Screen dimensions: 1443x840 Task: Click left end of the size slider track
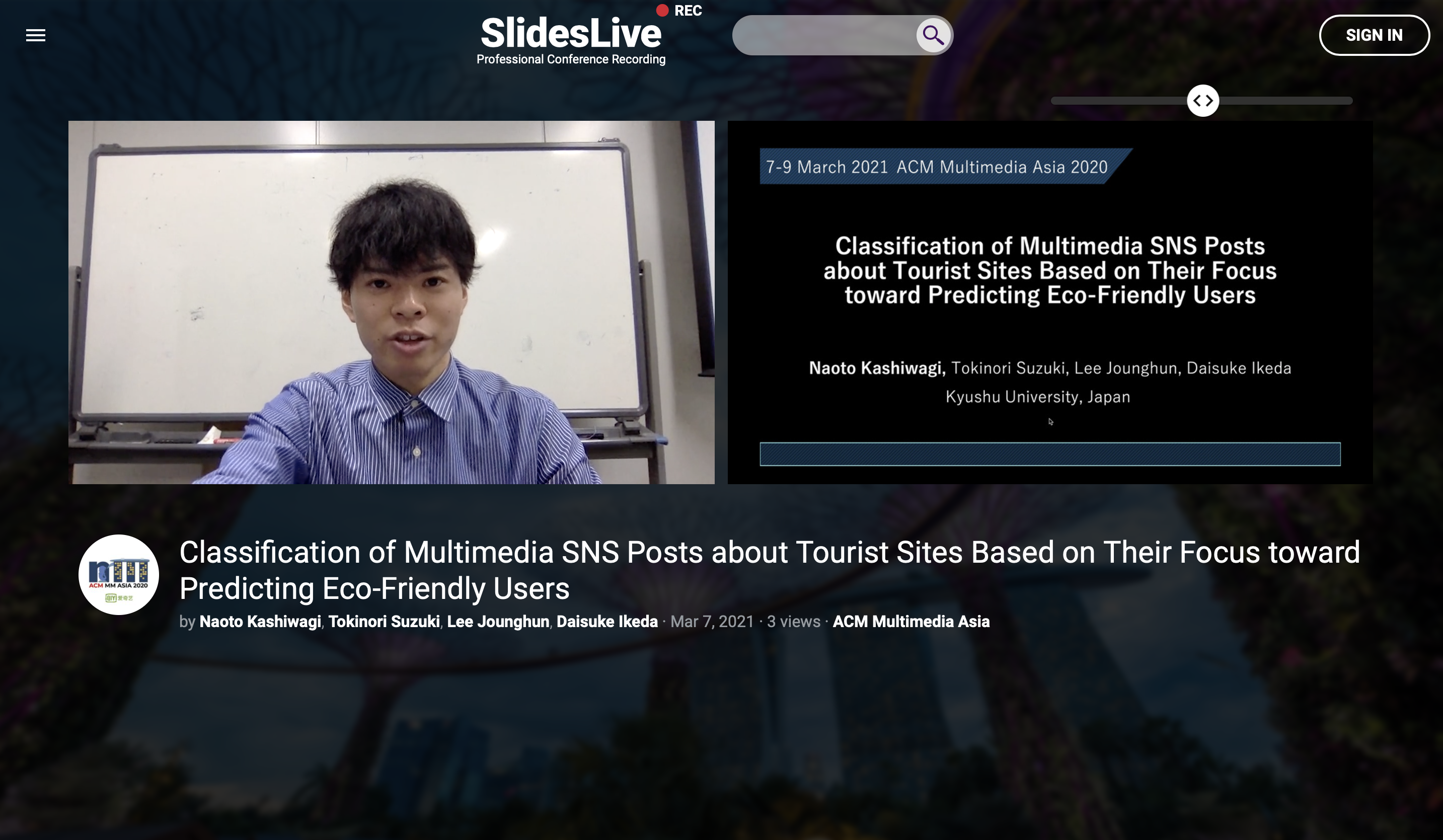pos(1057,101)
